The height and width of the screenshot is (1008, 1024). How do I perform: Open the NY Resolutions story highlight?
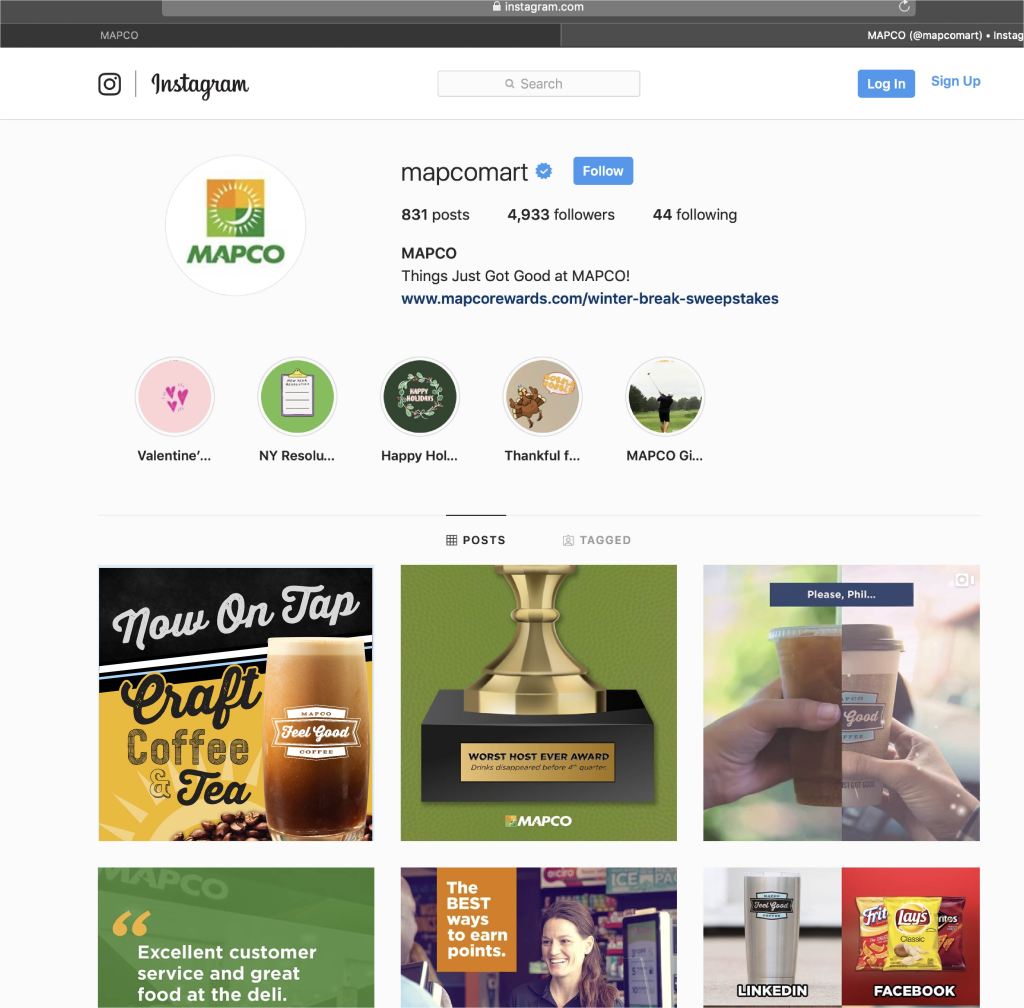pyautogui.click(x=297, y=396)
